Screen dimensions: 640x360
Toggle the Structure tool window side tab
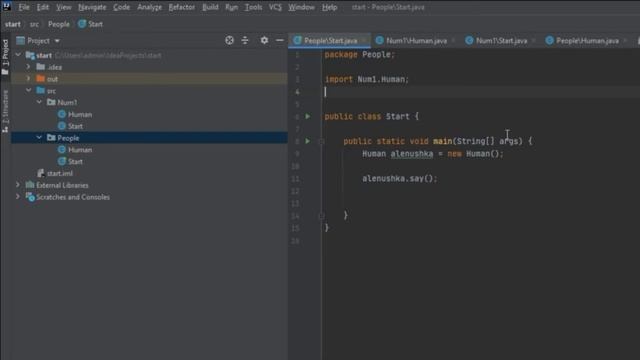(x=5, y=111)
